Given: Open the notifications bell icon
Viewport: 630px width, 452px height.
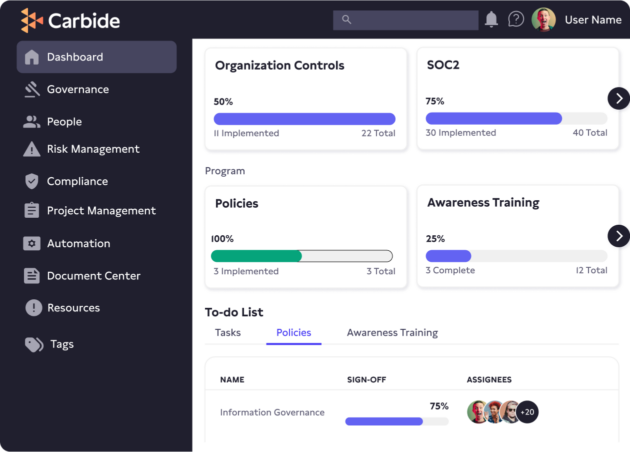Looking at the screenshot, I should pos(491,19).
